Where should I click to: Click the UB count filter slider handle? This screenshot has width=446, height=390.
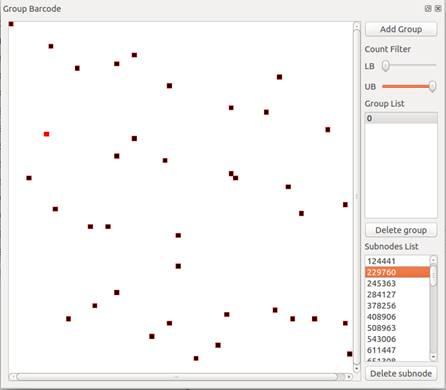432,86
